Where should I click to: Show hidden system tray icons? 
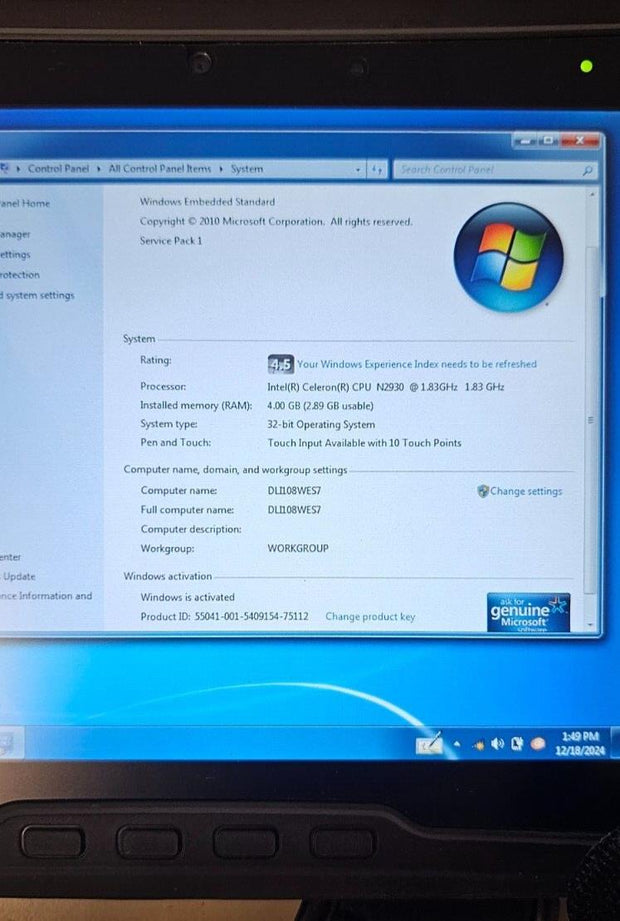coord(457,744)
